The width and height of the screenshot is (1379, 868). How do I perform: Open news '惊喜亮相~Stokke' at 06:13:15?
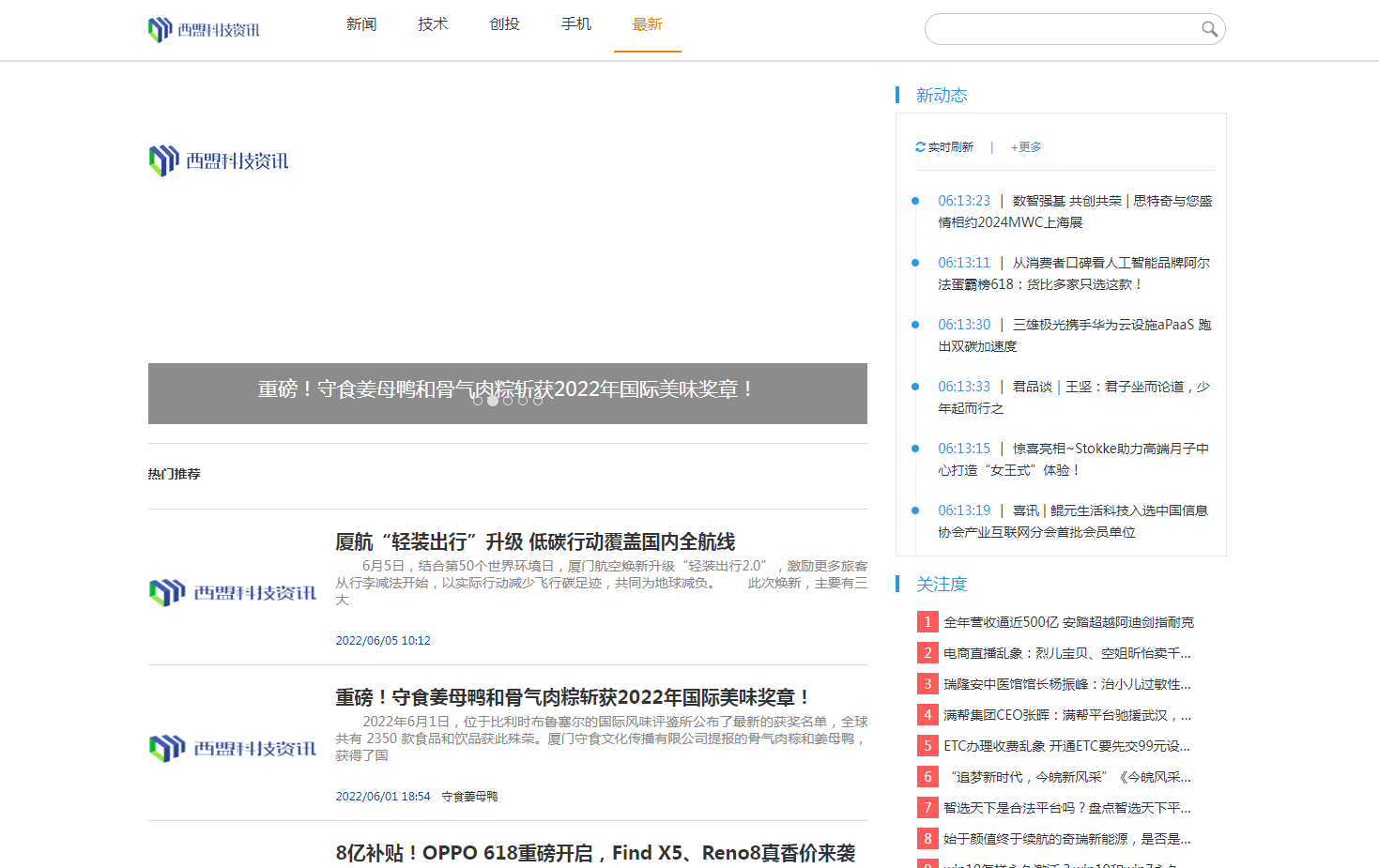pos(1075,459)
